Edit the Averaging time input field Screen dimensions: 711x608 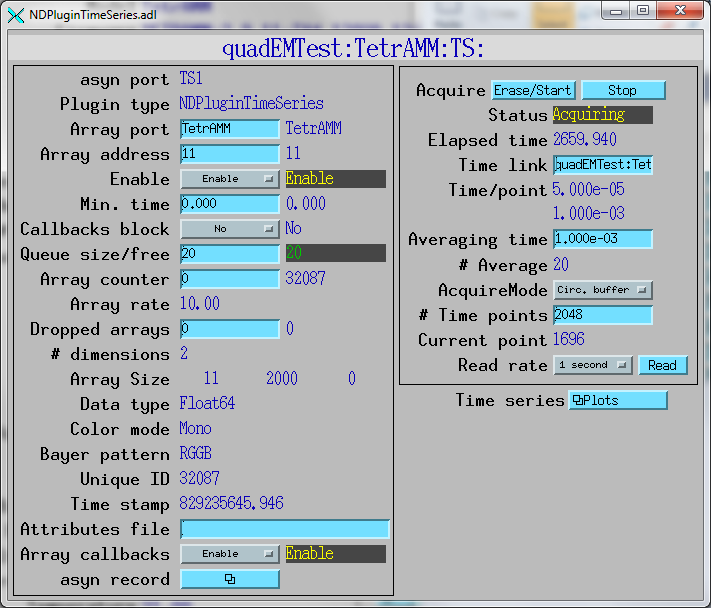click(603, 239)
